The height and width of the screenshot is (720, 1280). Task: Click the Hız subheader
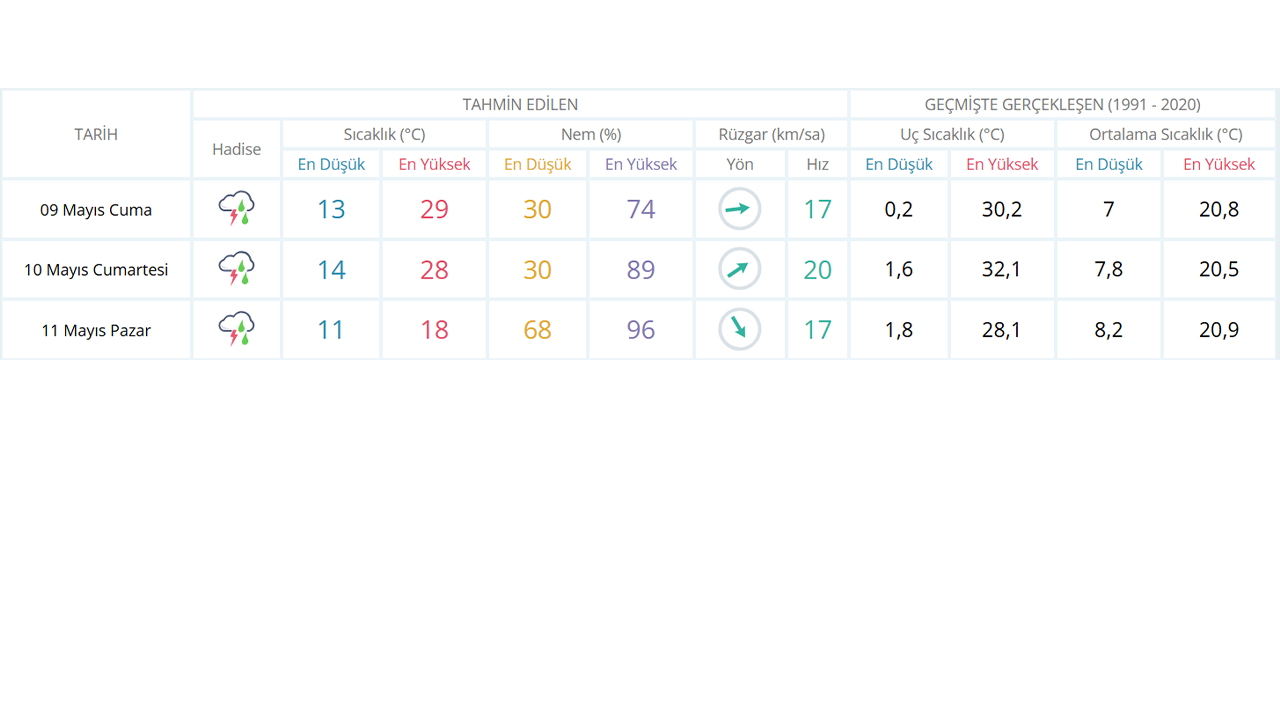[818, 164]
